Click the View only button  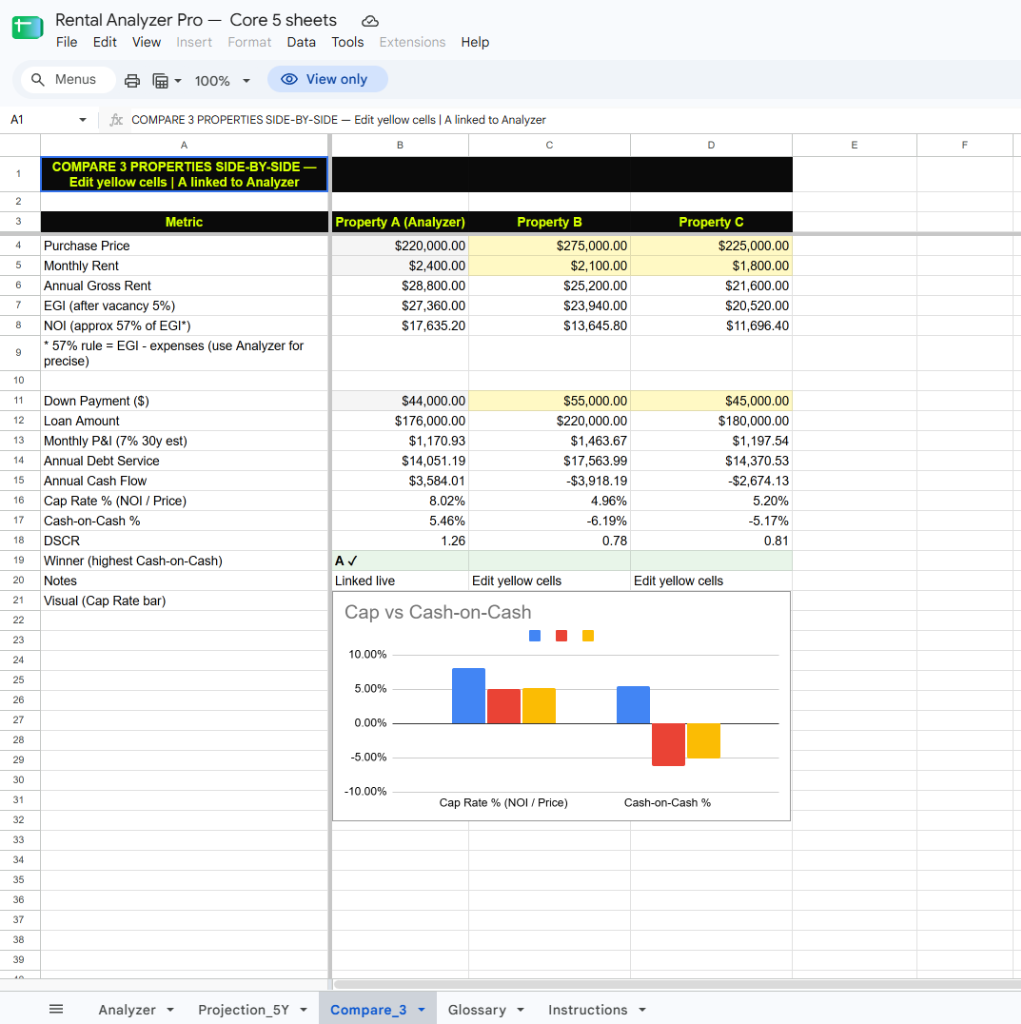327,79
